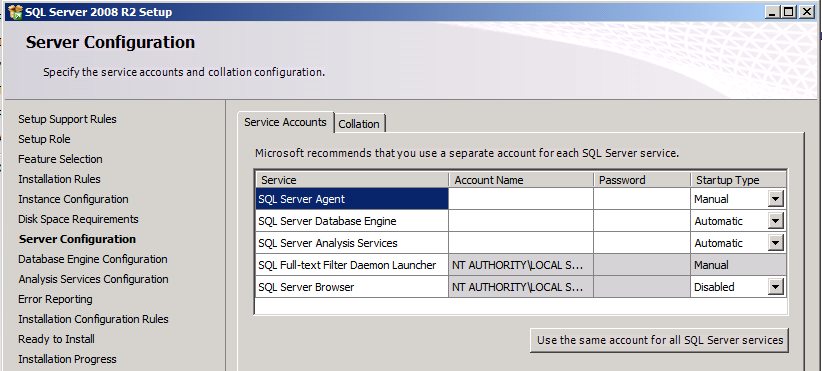
Task: Click Use the same account for all services
Action: (x=659, y=340)
